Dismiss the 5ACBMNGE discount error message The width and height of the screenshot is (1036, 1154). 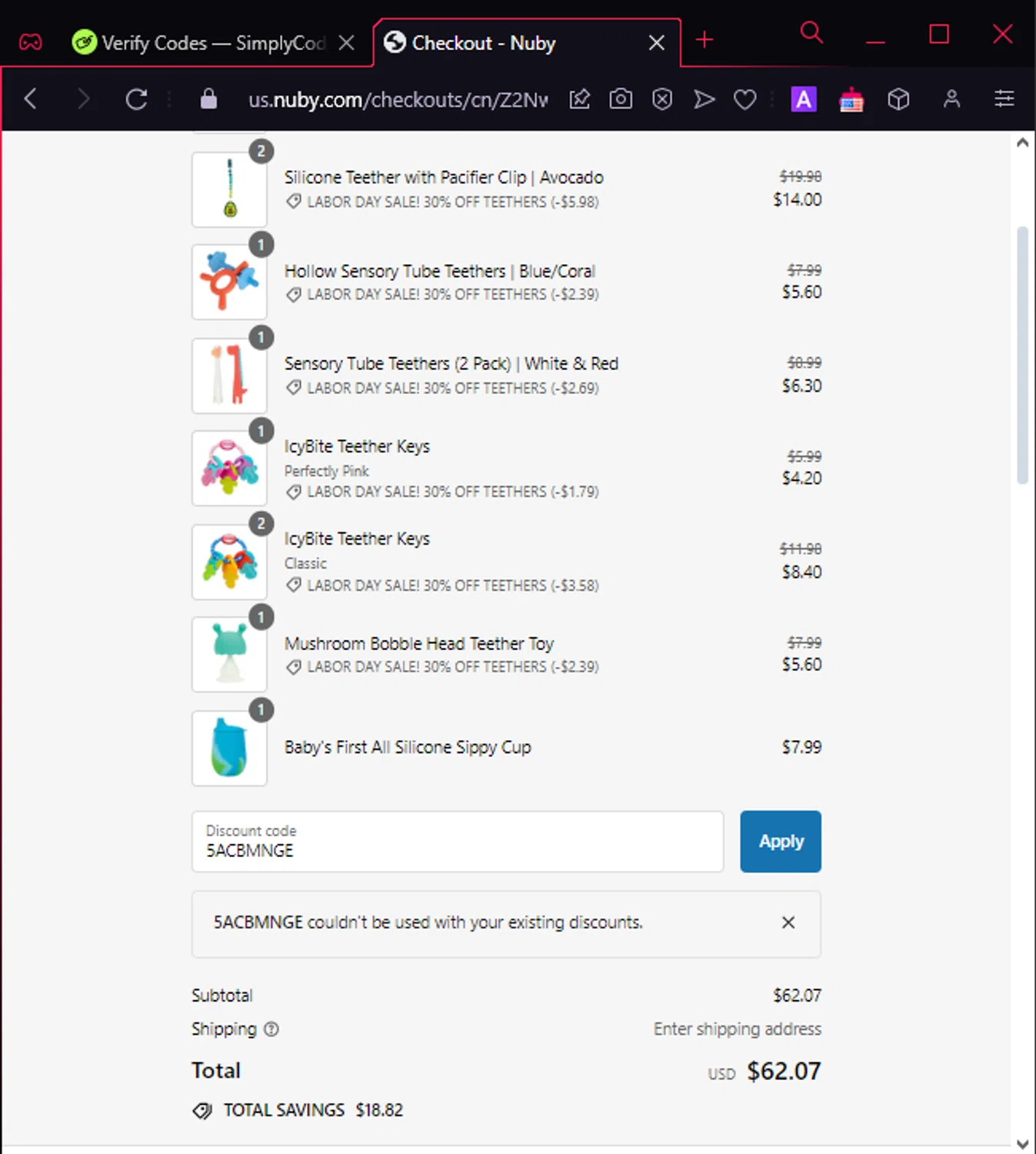pos(788,922)
